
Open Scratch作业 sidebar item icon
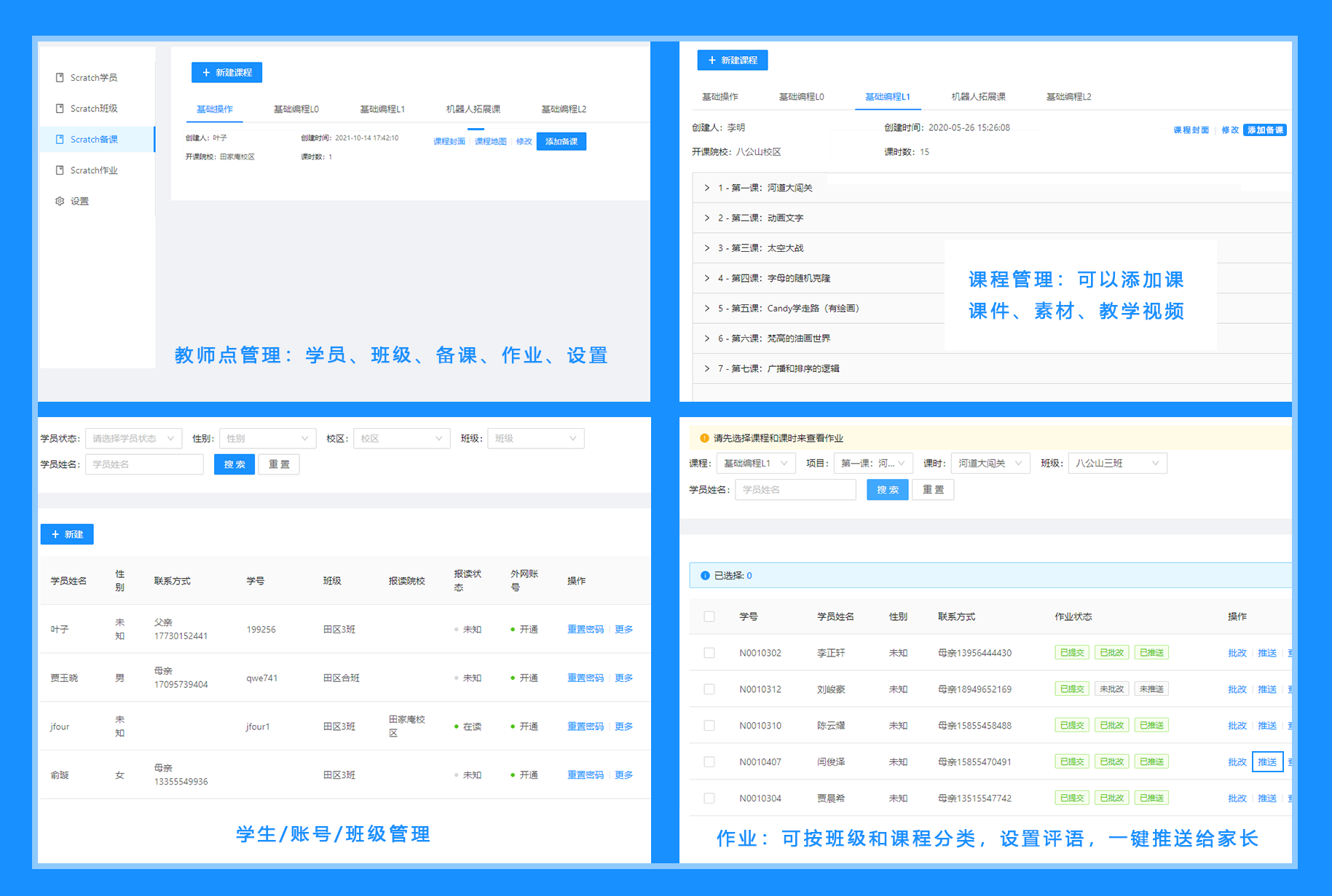click(60, 170)
